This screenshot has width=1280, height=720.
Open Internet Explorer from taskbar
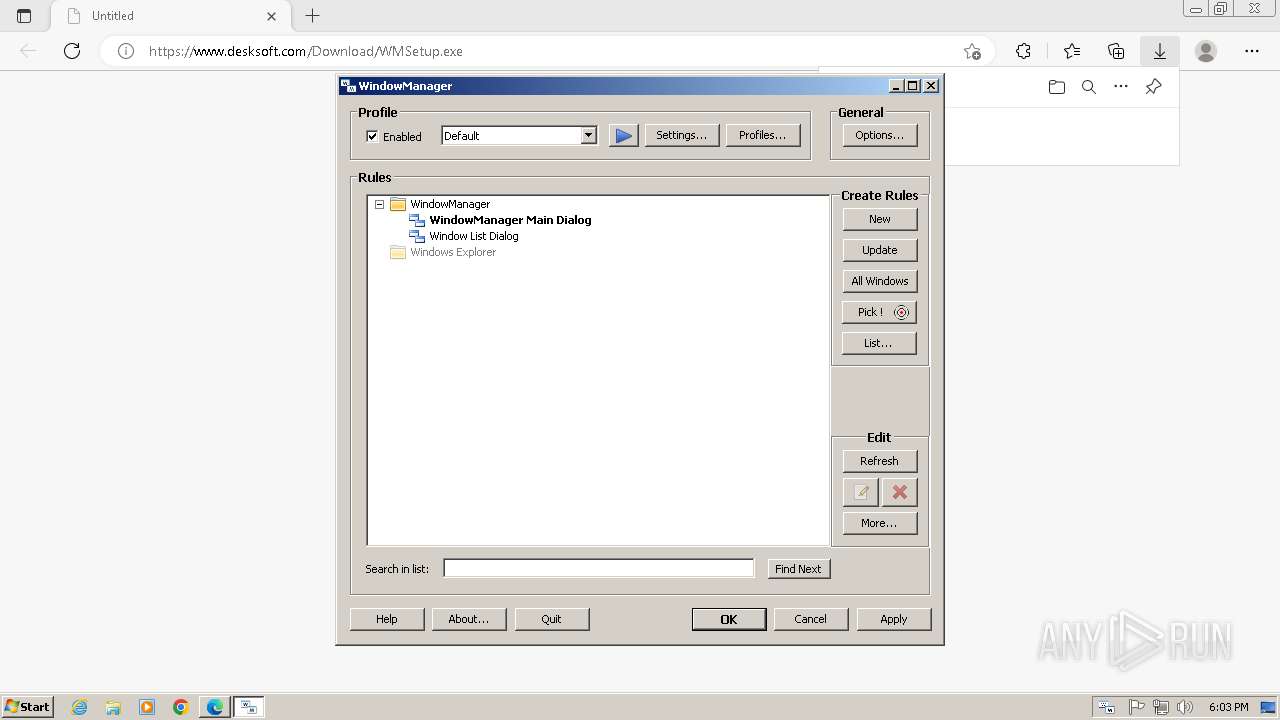[x=80, y=707]
